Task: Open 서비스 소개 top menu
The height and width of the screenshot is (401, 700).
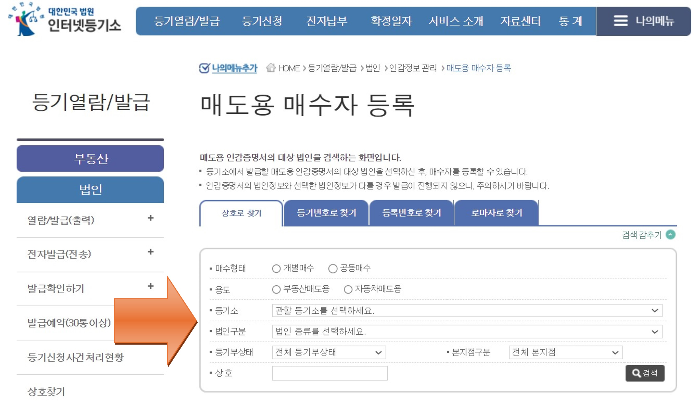Action: click(x=456, y=21)
